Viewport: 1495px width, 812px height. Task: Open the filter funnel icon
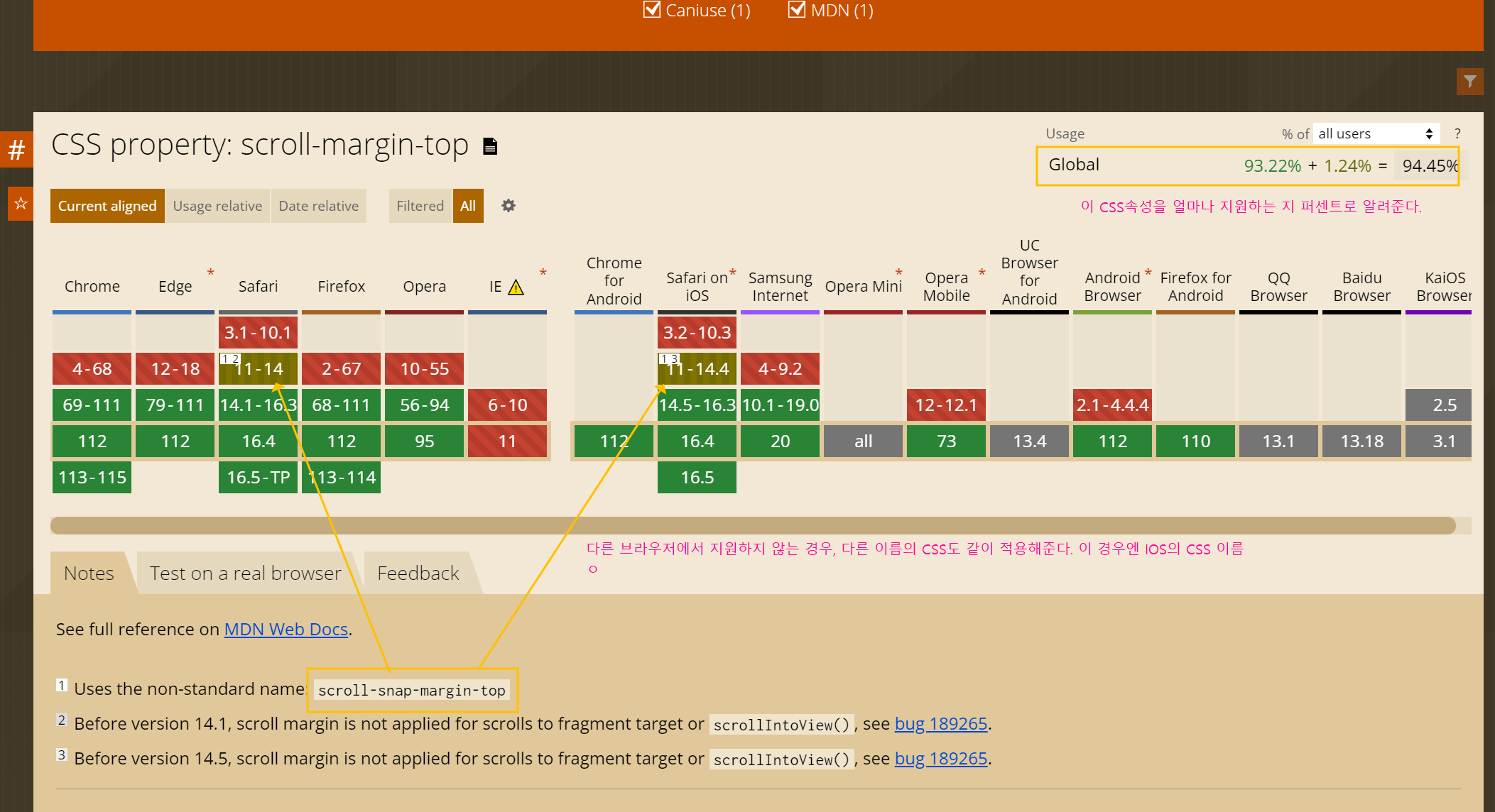(1469, 82)
